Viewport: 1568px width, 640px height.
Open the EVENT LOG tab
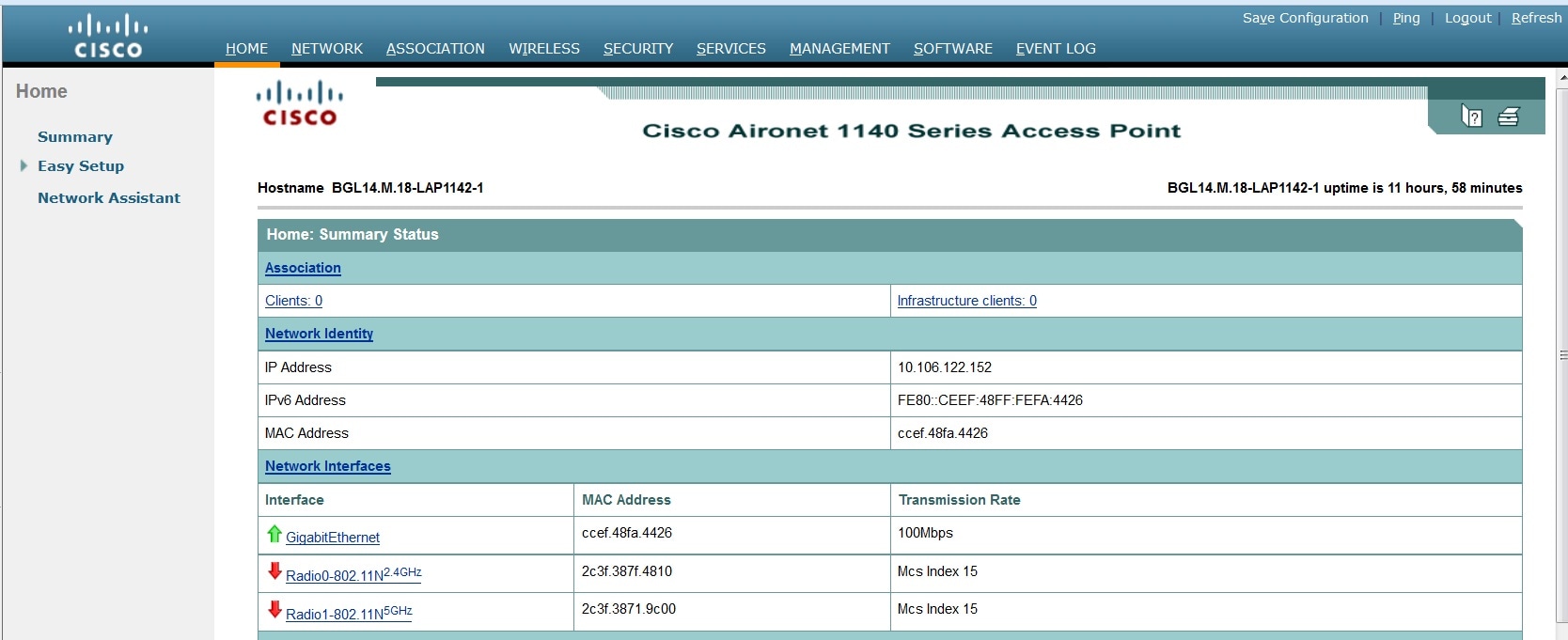point(1056,49)
